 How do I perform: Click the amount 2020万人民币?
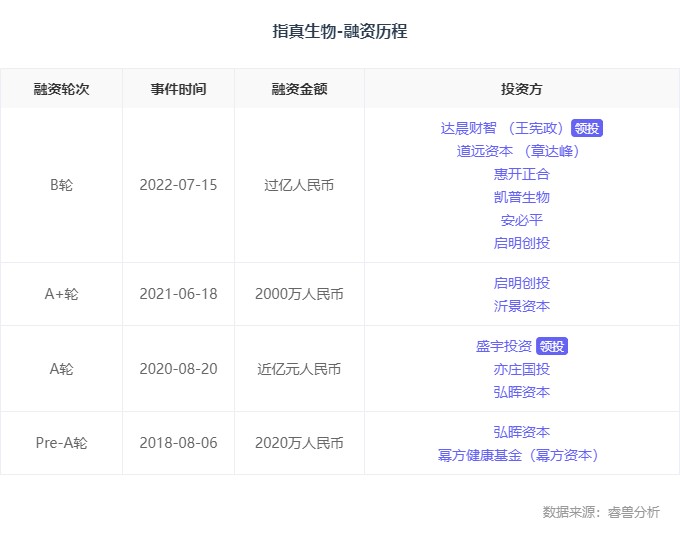[299, 443]
